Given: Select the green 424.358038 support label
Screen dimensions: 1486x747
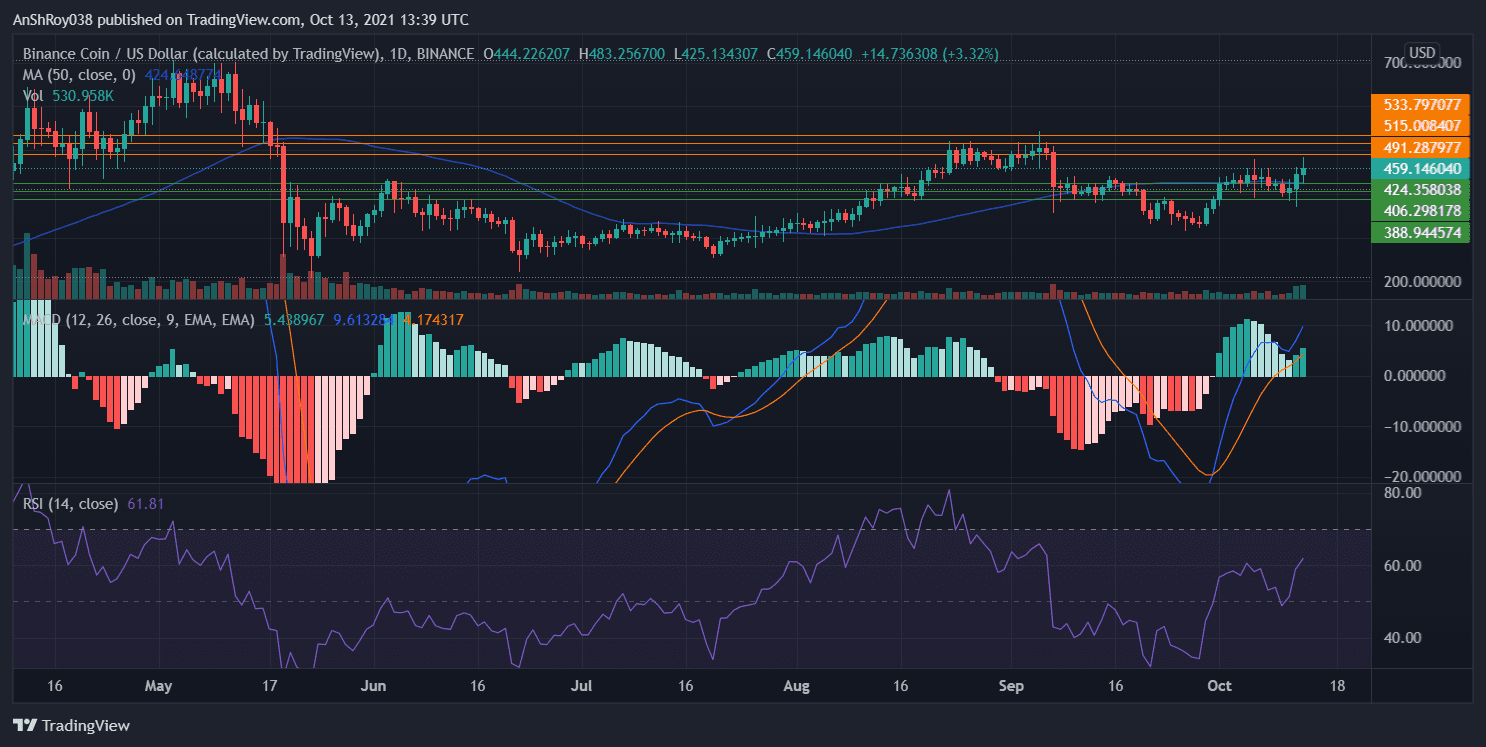Looking at the screenshot, I should 1419,190.
